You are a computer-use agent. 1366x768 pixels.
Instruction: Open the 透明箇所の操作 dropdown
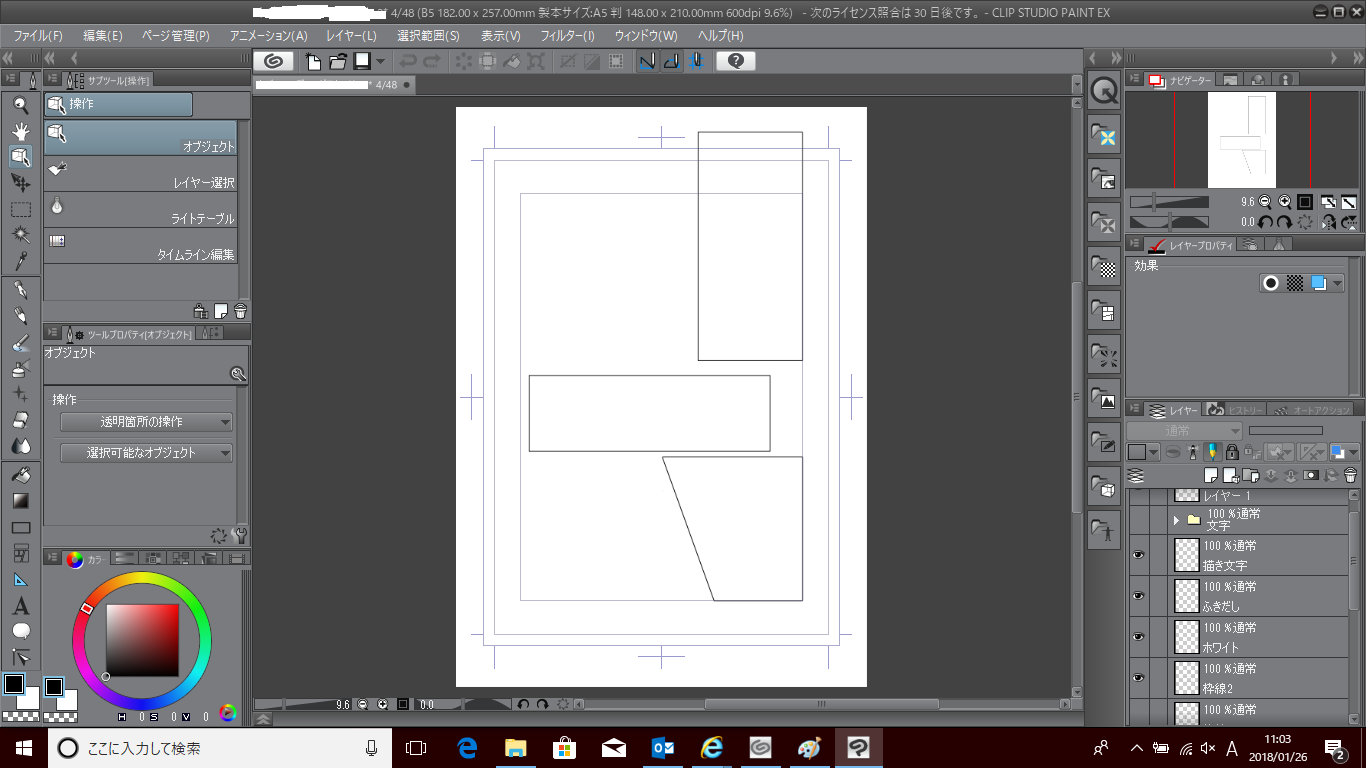146,422
